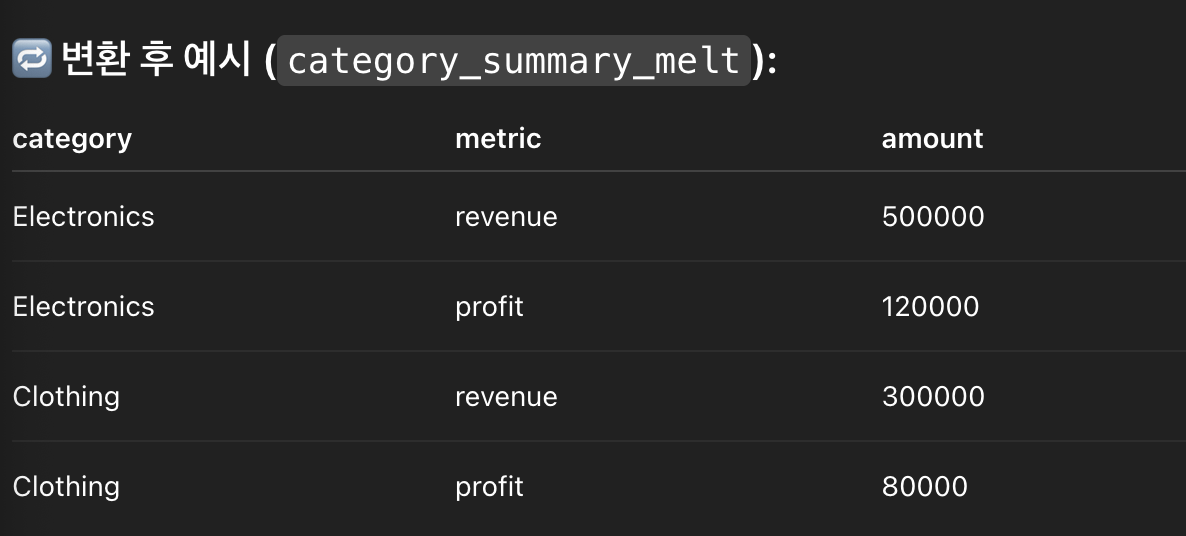
Task: Click the amount column header
Action: point(933,138)
